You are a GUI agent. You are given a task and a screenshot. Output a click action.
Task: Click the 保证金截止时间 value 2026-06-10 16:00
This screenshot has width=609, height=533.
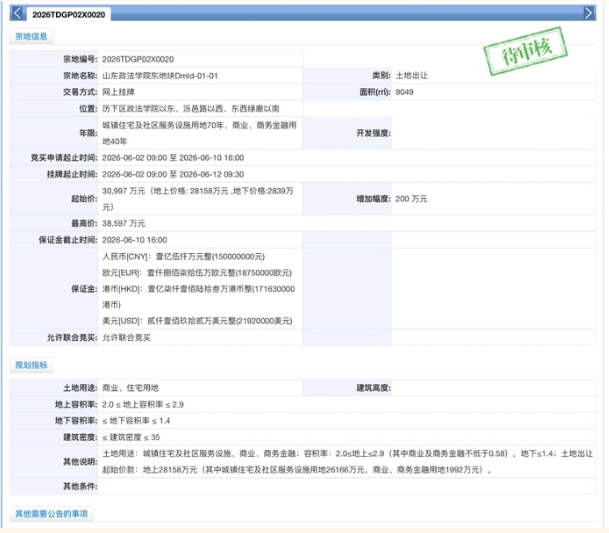(x=134, y=240)
